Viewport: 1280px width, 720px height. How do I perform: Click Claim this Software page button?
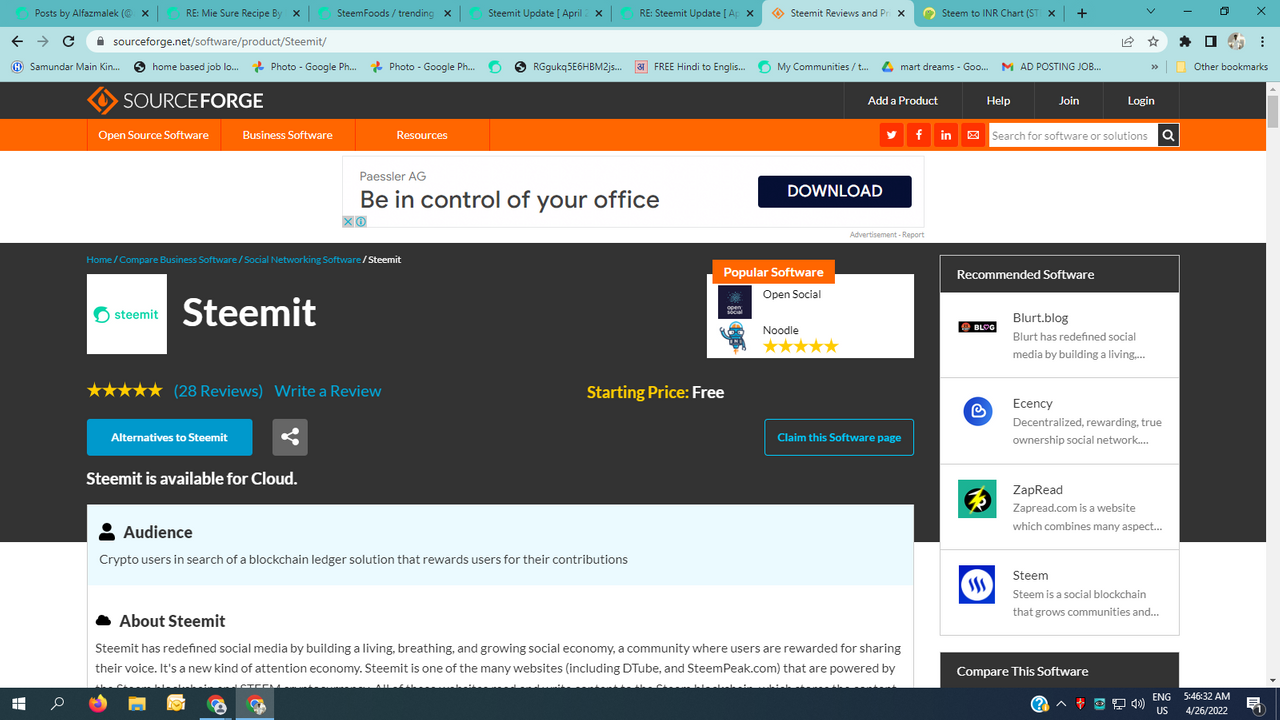tap(839, 437)
